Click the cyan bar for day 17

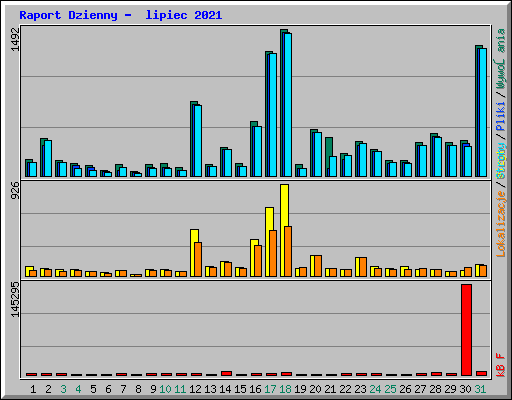[273, 115]
